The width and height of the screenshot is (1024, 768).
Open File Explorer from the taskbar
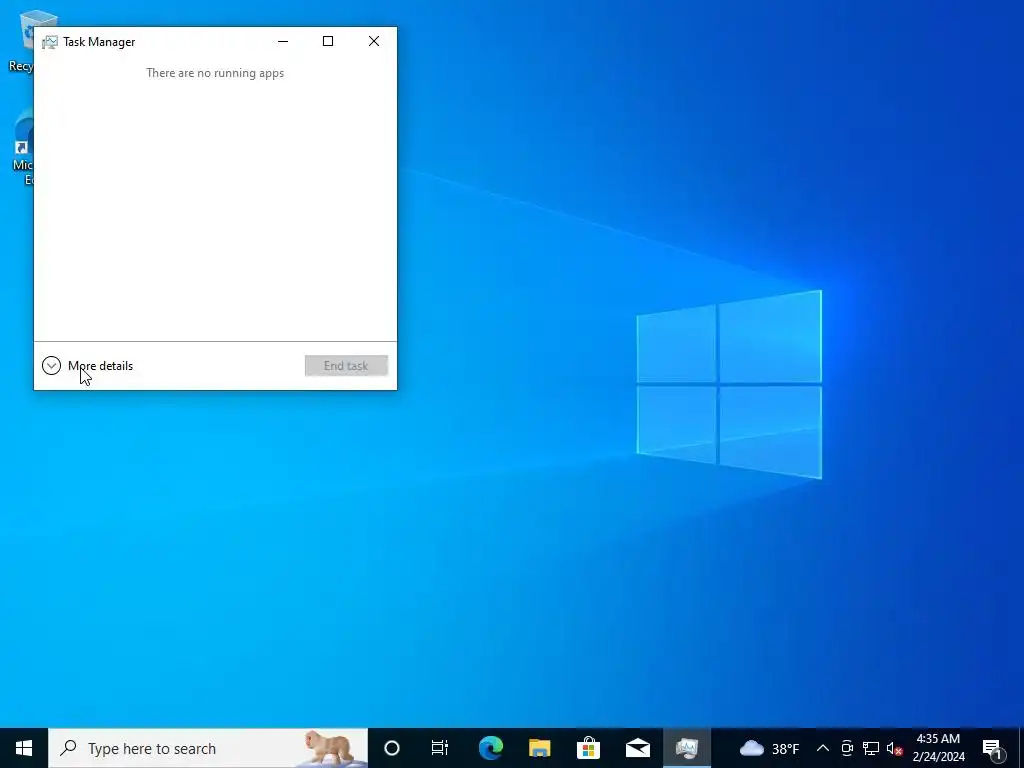pyautogui.click(x=539, y=748)
